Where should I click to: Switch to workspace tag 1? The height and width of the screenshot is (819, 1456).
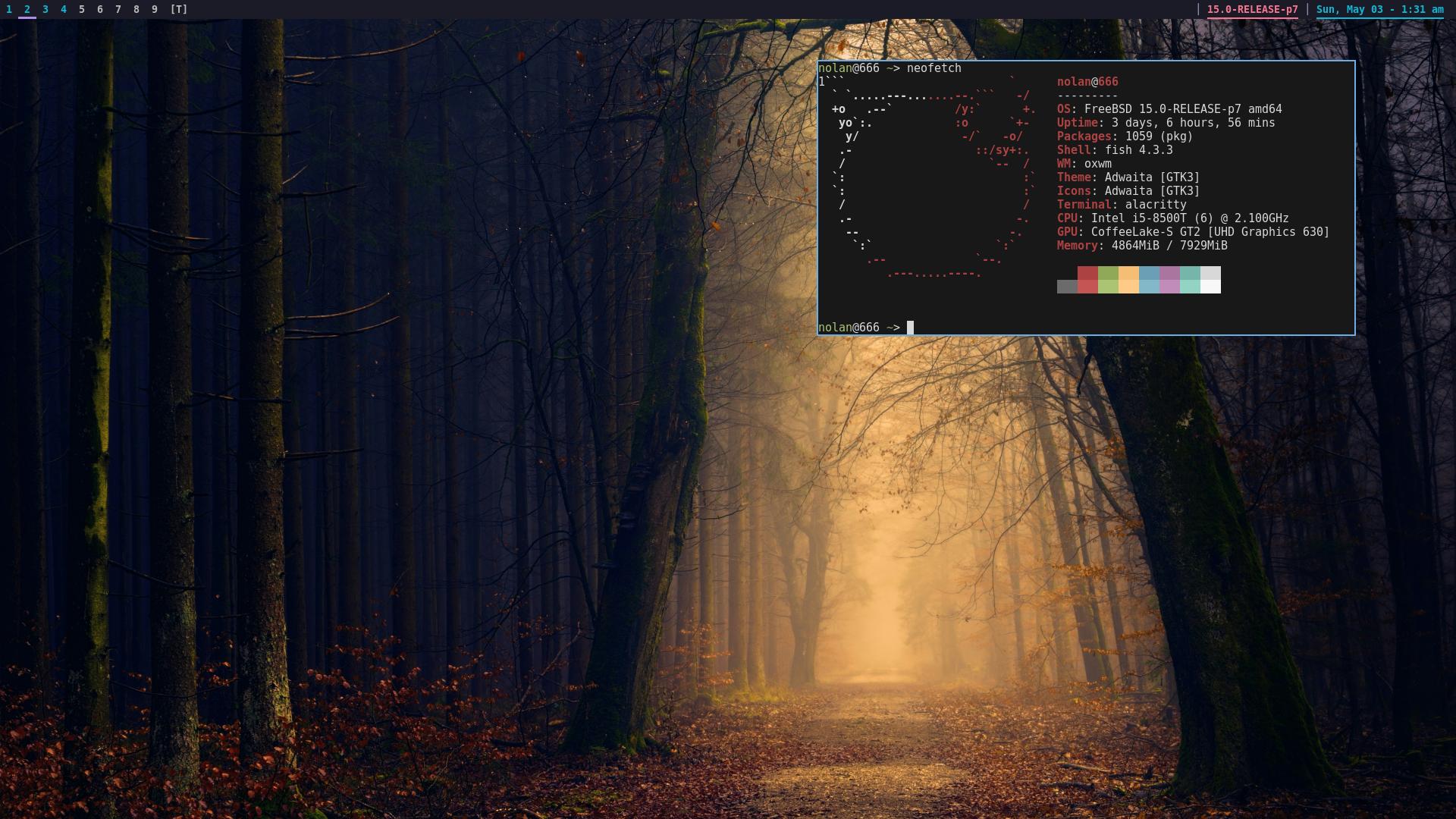click(x=9, y=9)
